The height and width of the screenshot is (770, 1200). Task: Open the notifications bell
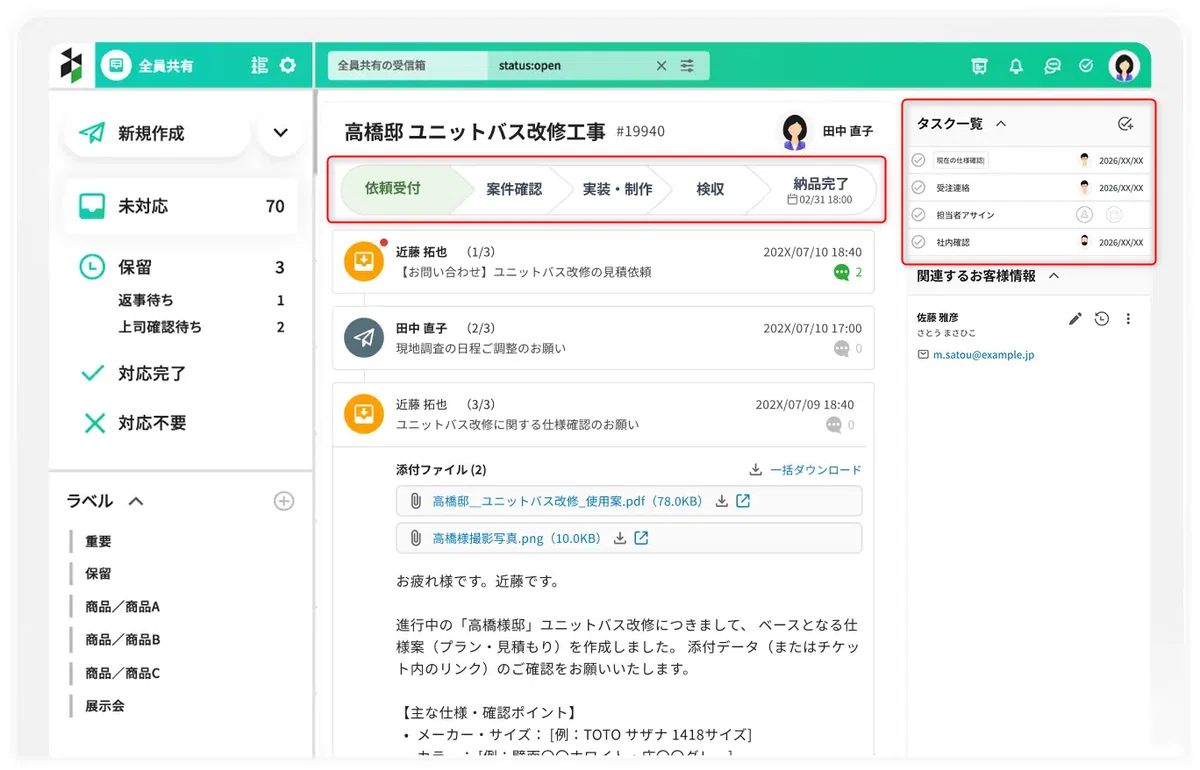click(1016, 66)
